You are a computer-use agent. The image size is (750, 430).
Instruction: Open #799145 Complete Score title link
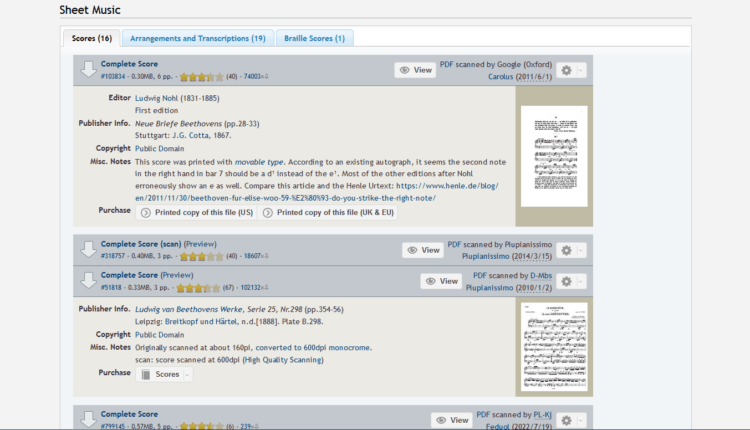pos(129,414)
